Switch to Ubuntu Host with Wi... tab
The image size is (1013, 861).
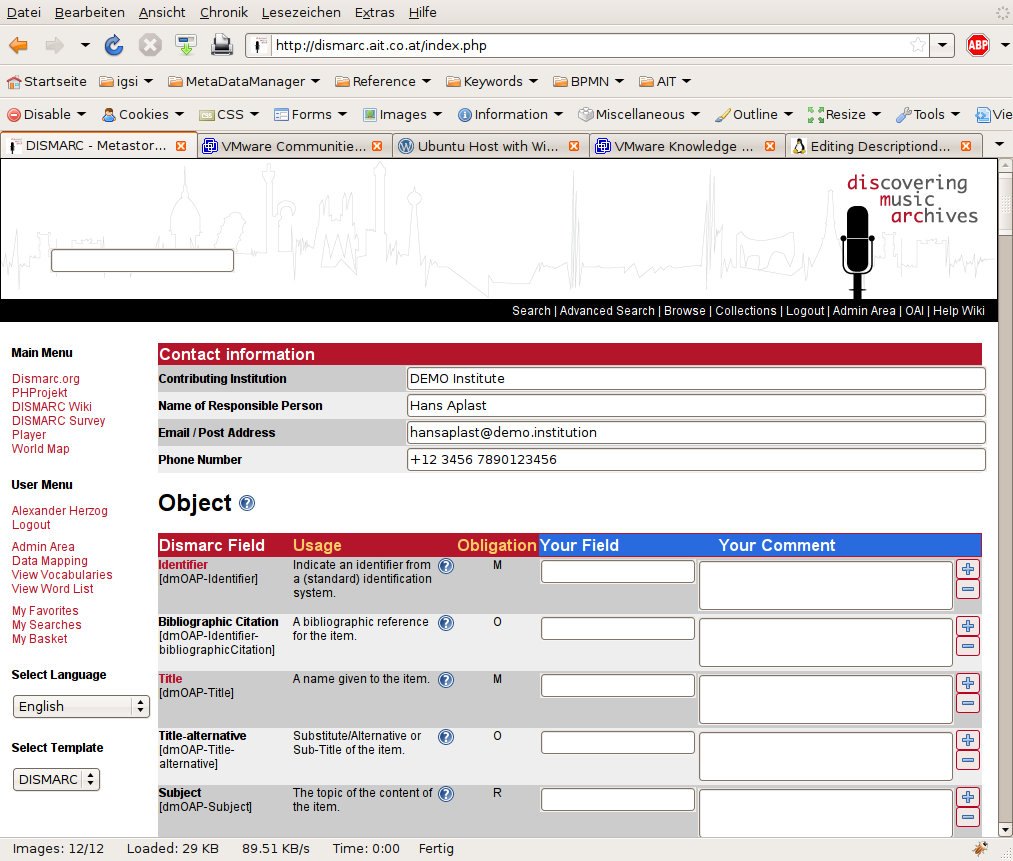[x=489, y=146]
